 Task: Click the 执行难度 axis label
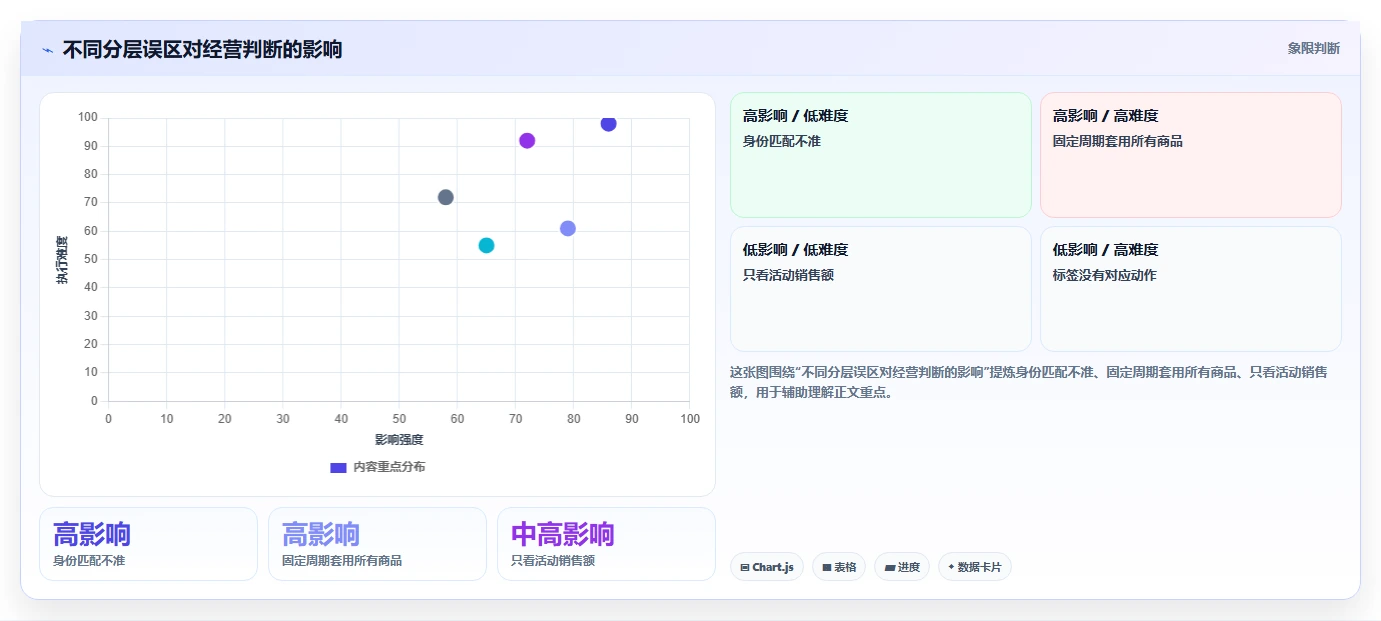[62, 260]
